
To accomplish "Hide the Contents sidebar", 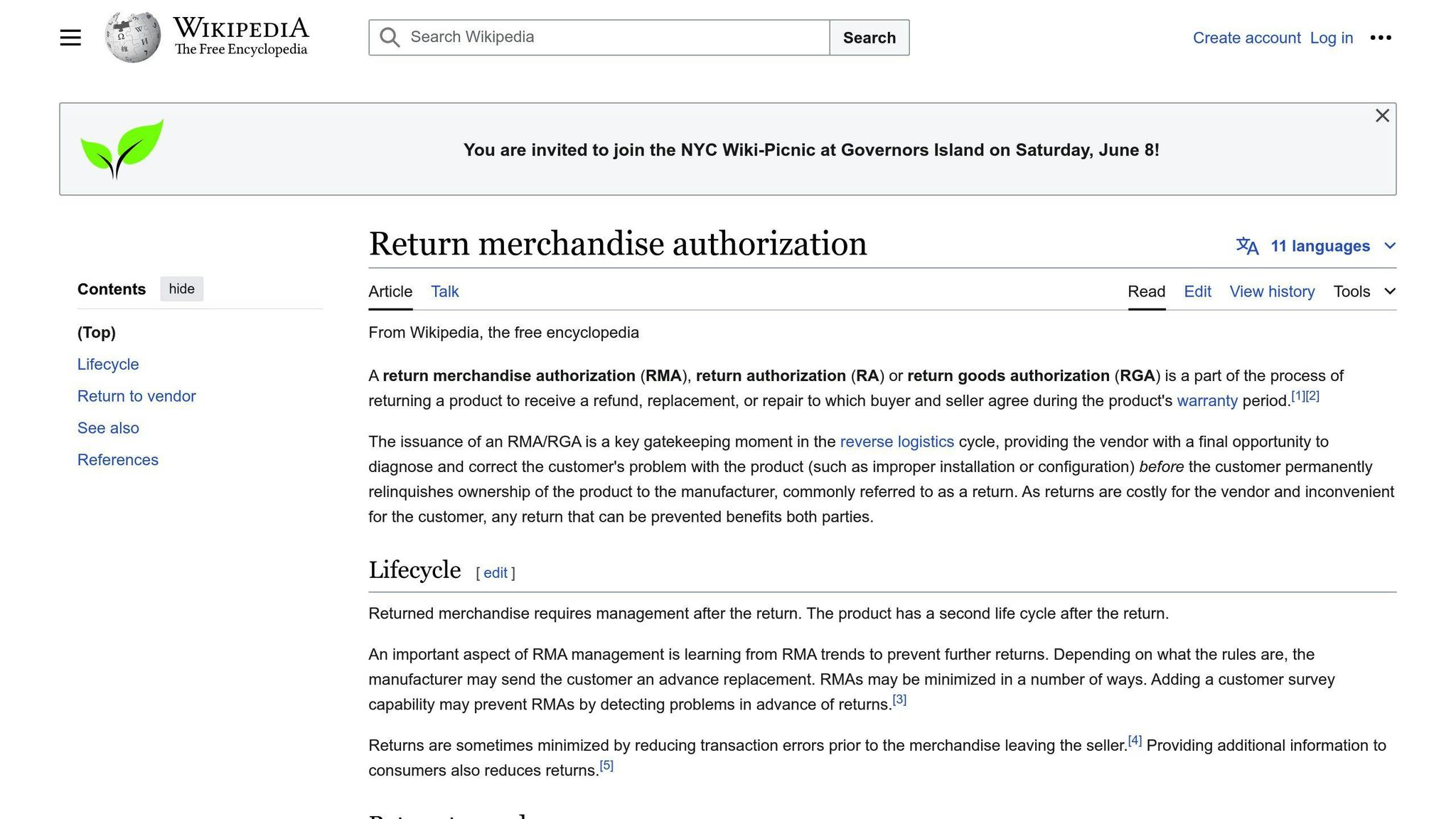I will point(181,289).
